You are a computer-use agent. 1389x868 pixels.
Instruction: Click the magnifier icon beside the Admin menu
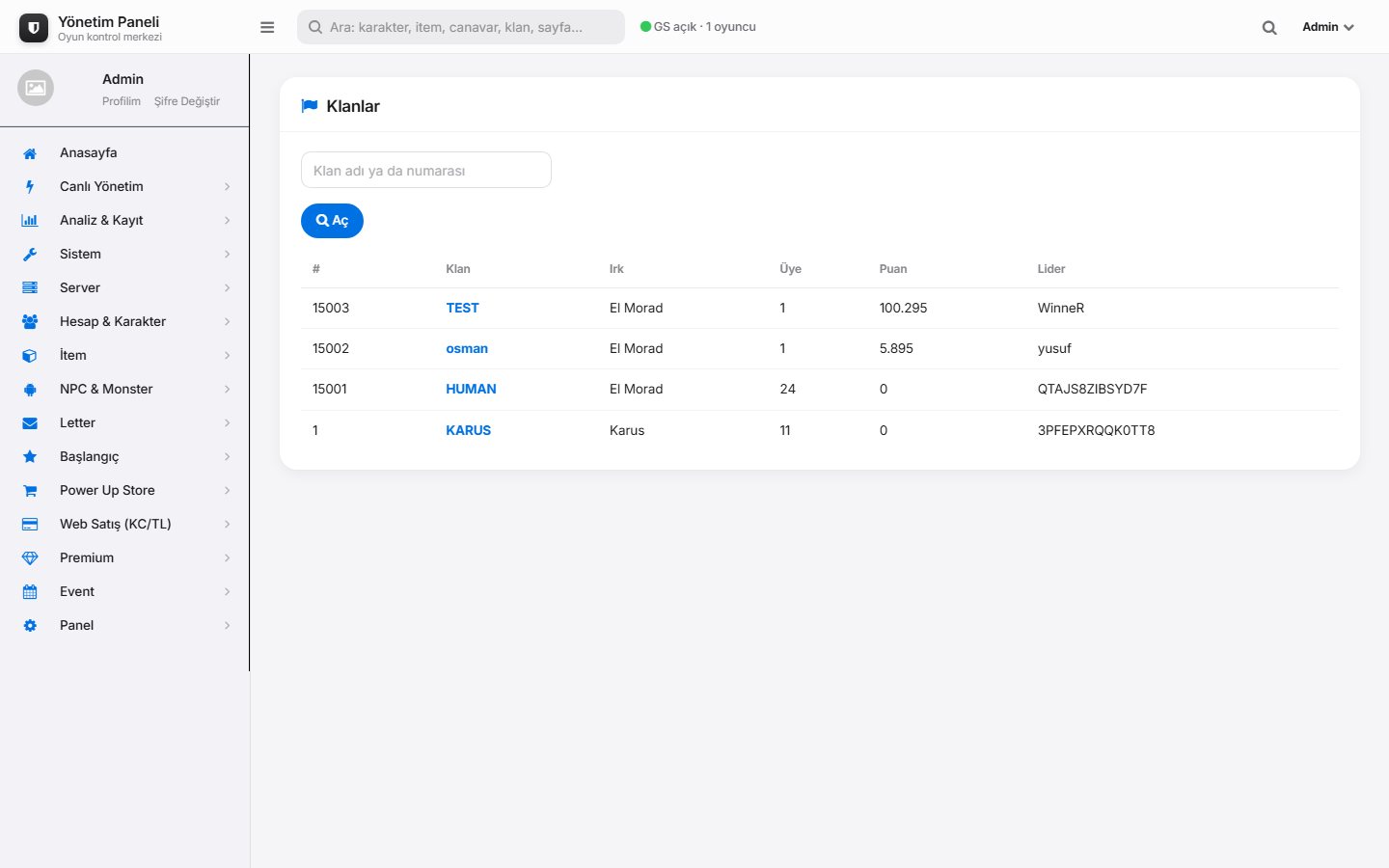(x=1269, y=28)
